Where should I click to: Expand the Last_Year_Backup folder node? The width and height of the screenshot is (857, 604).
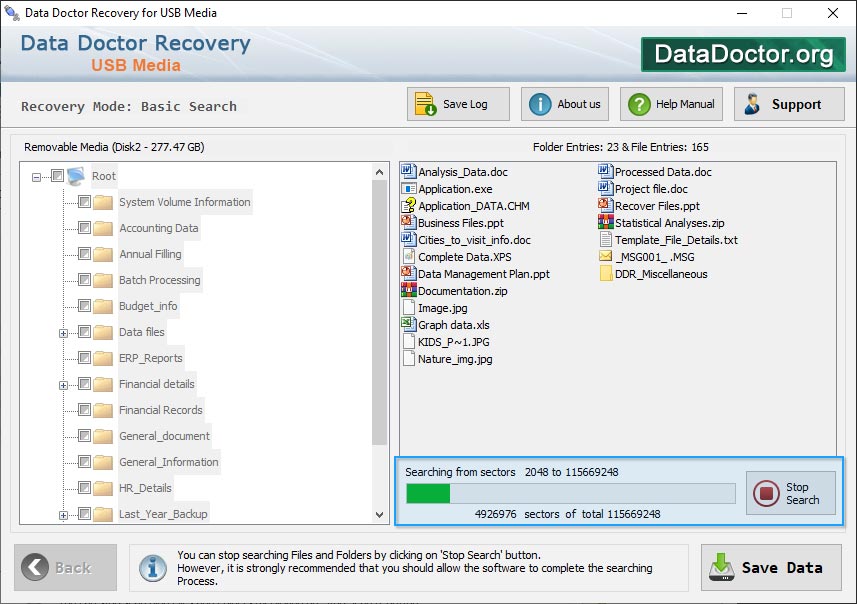(x=63, y=515)
